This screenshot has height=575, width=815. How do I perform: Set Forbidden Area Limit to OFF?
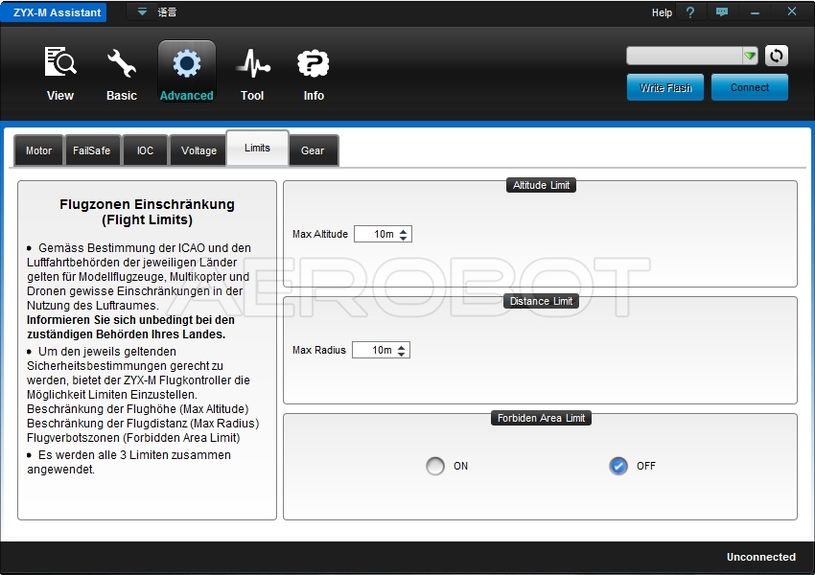(x=618, y=466)
